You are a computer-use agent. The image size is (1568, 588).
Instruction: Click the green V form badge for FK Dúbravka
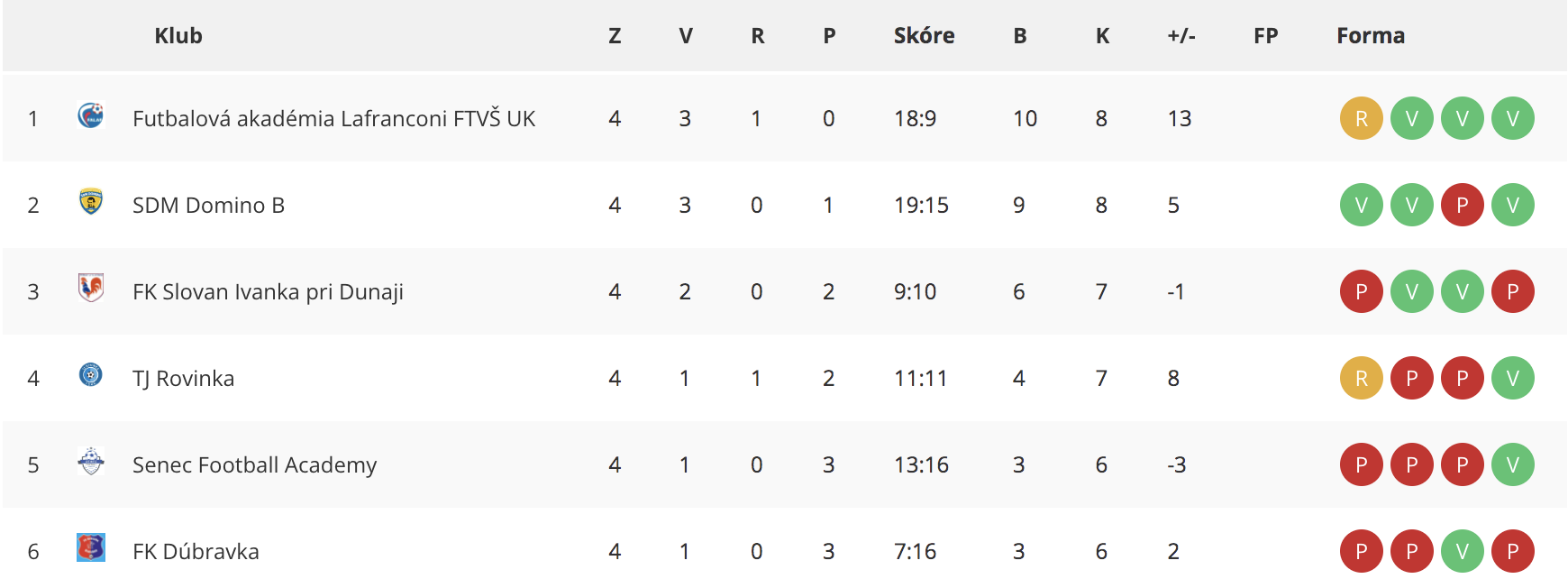click(x=1463, y=551)
